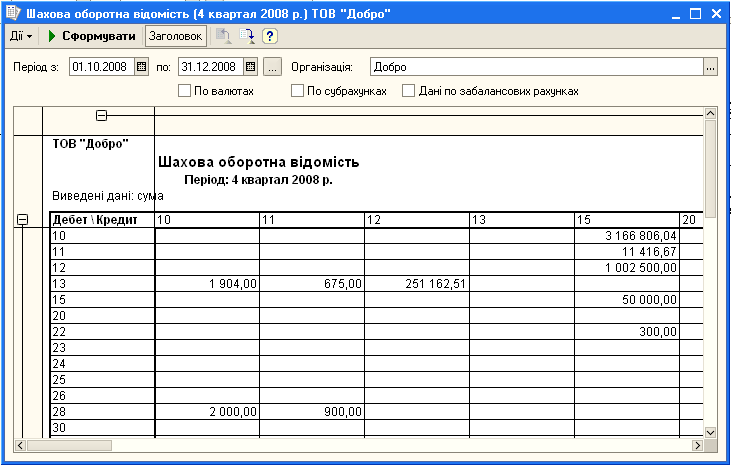Open the Дії dropdown menu
This screenshot has width=731, height=465.
pyautogui.click(x=21, y=36)
